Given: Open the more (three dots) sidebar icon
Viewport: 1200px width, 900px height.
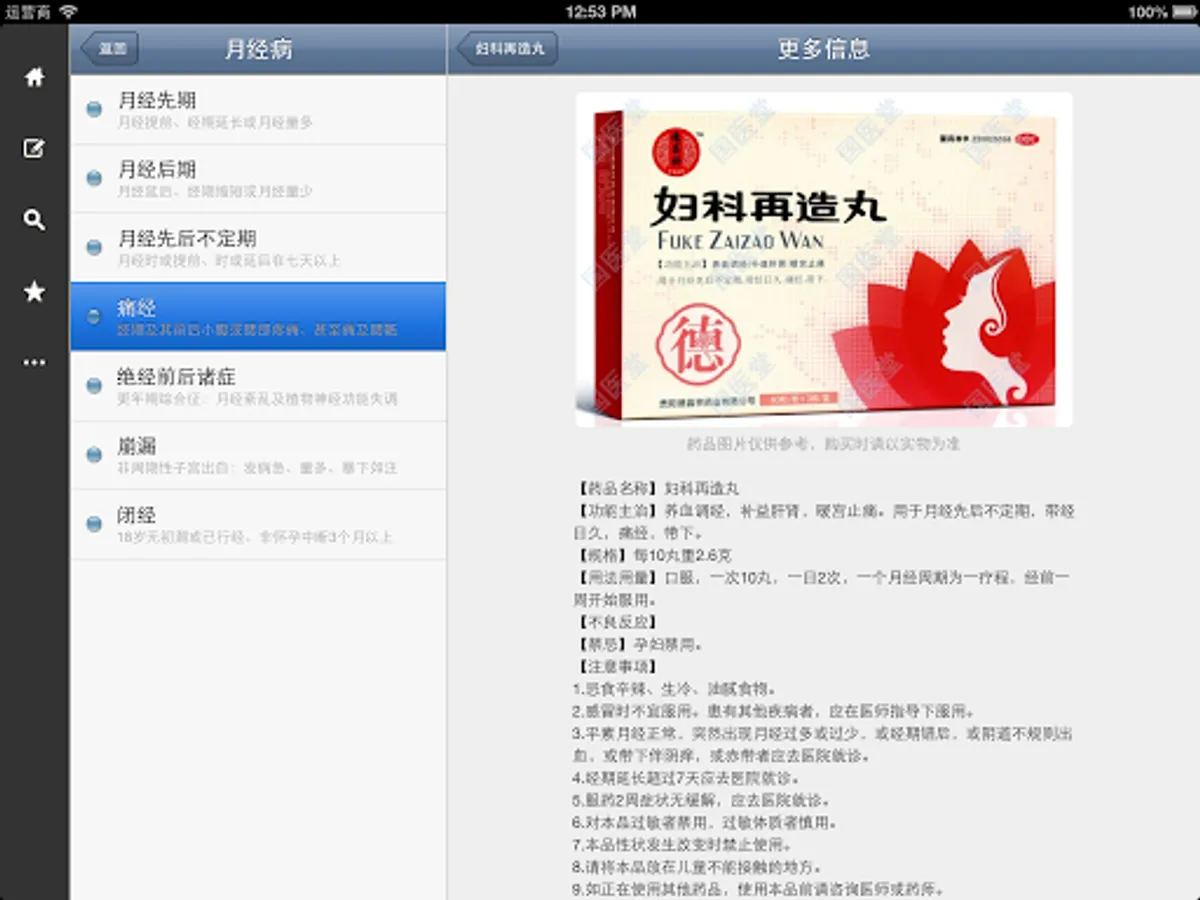Looking at the screenshot, I should (x=34, y=362).
